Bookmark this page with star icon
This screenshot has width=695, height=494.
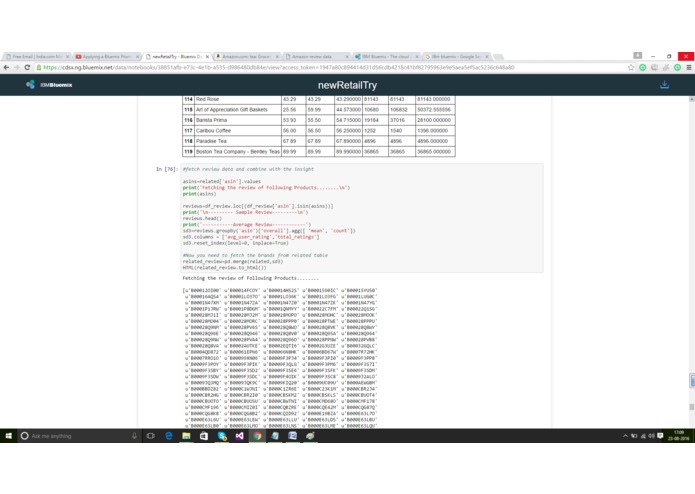click(631, 67)
